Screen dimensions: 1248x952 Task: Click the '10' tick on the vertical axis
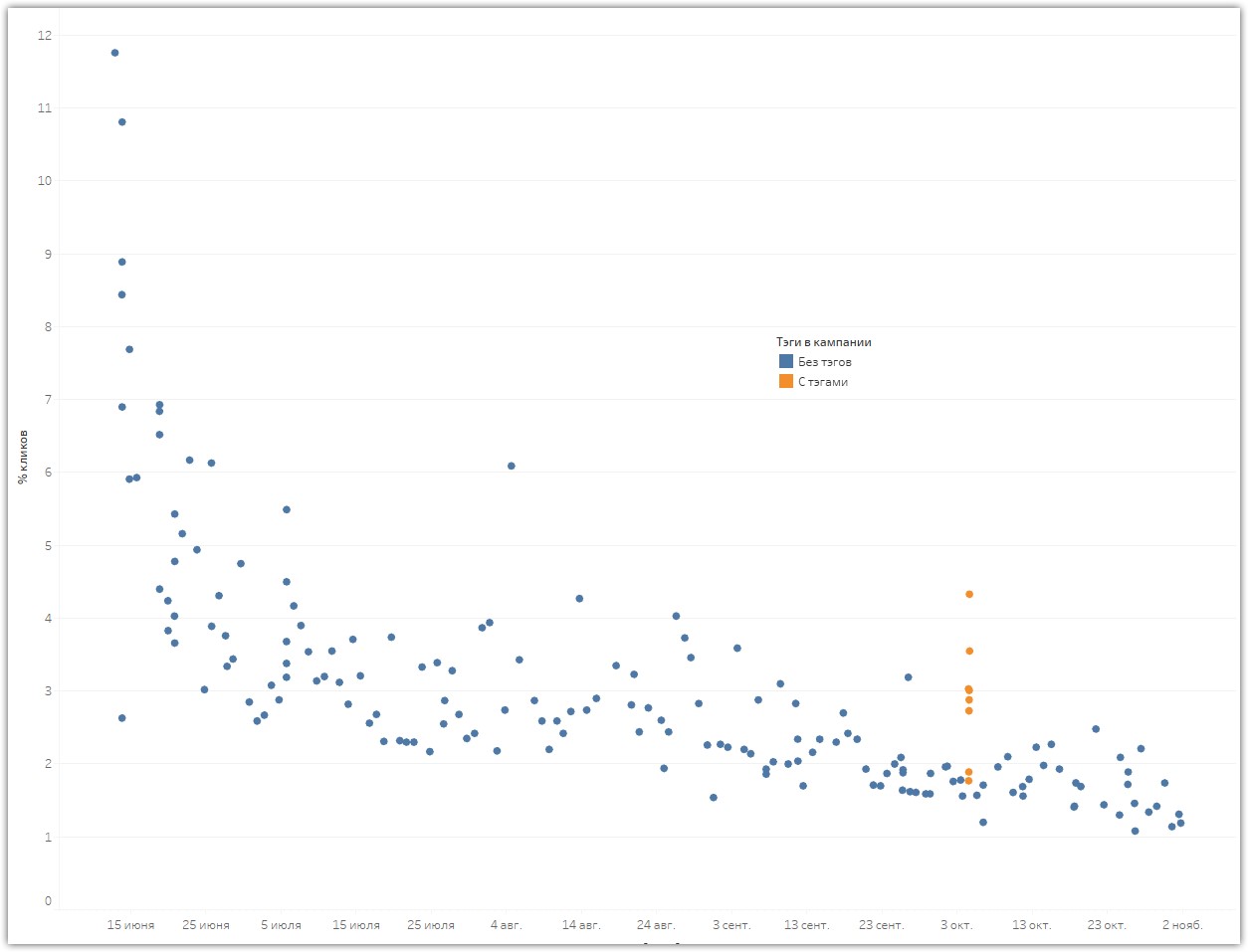[45, 181]
